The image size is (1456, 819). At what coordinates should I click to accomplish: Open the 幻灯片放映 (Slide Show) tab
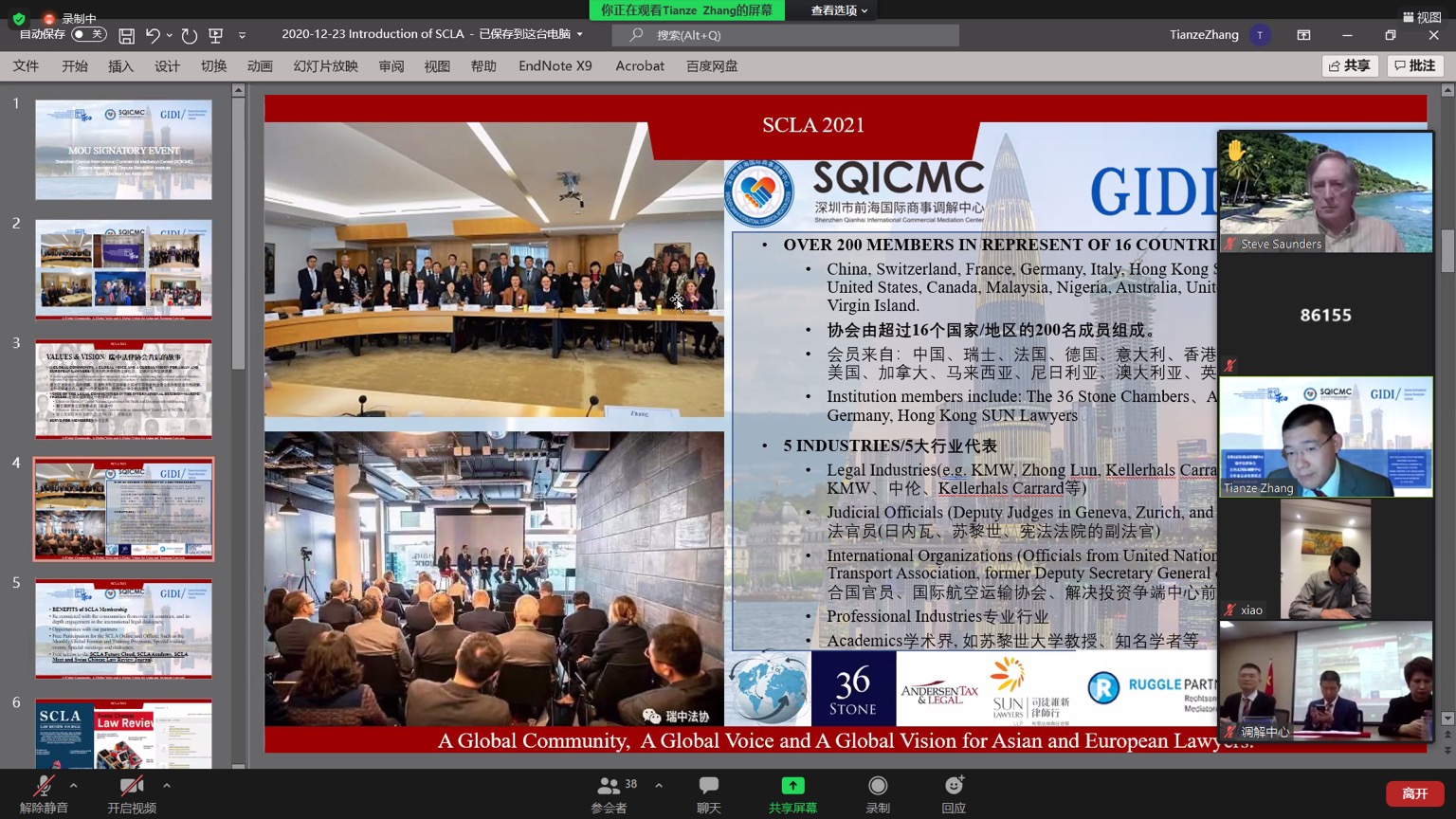tap(325, 66)
